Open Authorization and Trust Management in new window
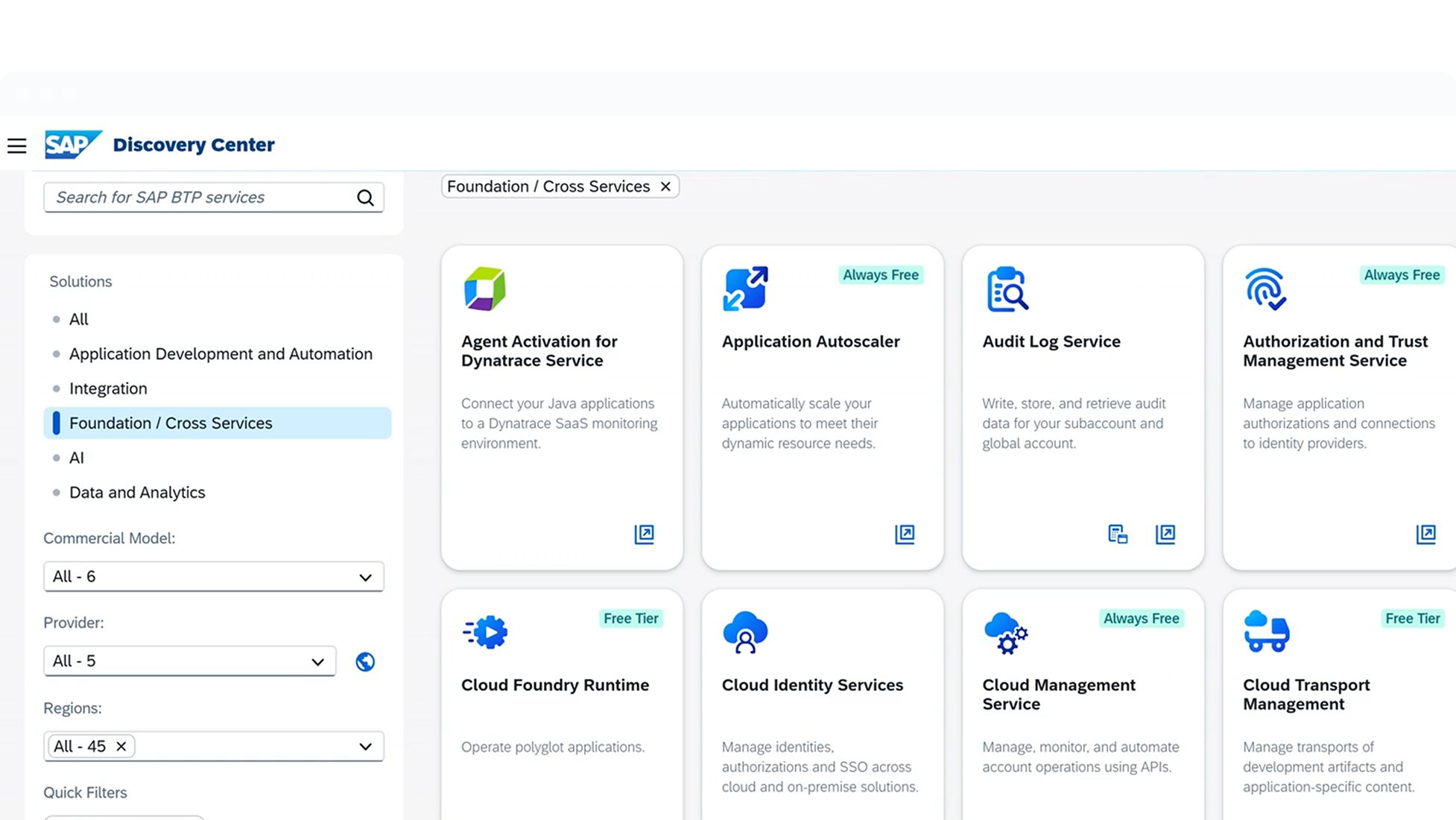 coord(1425,534)
